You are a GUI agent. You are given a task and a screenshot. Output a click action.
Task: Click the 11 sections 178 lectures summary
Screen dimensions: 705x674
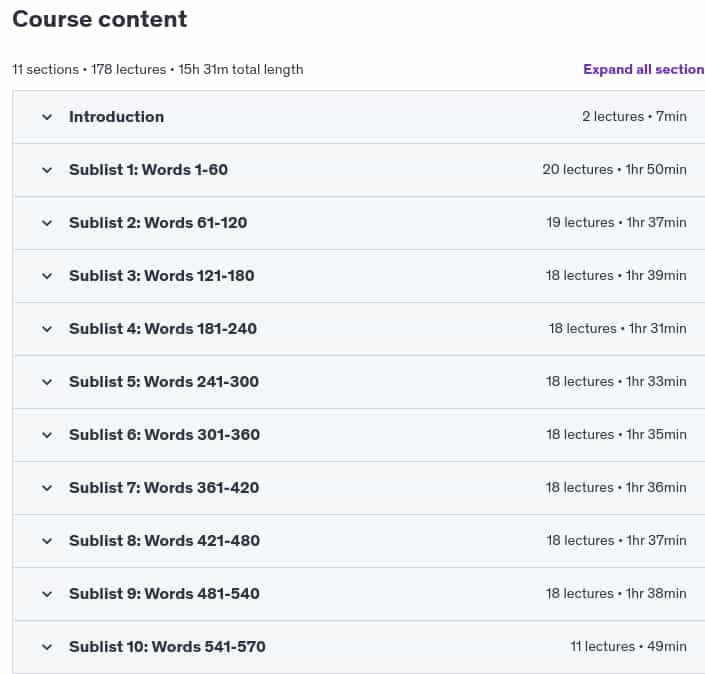coord(158,70)
